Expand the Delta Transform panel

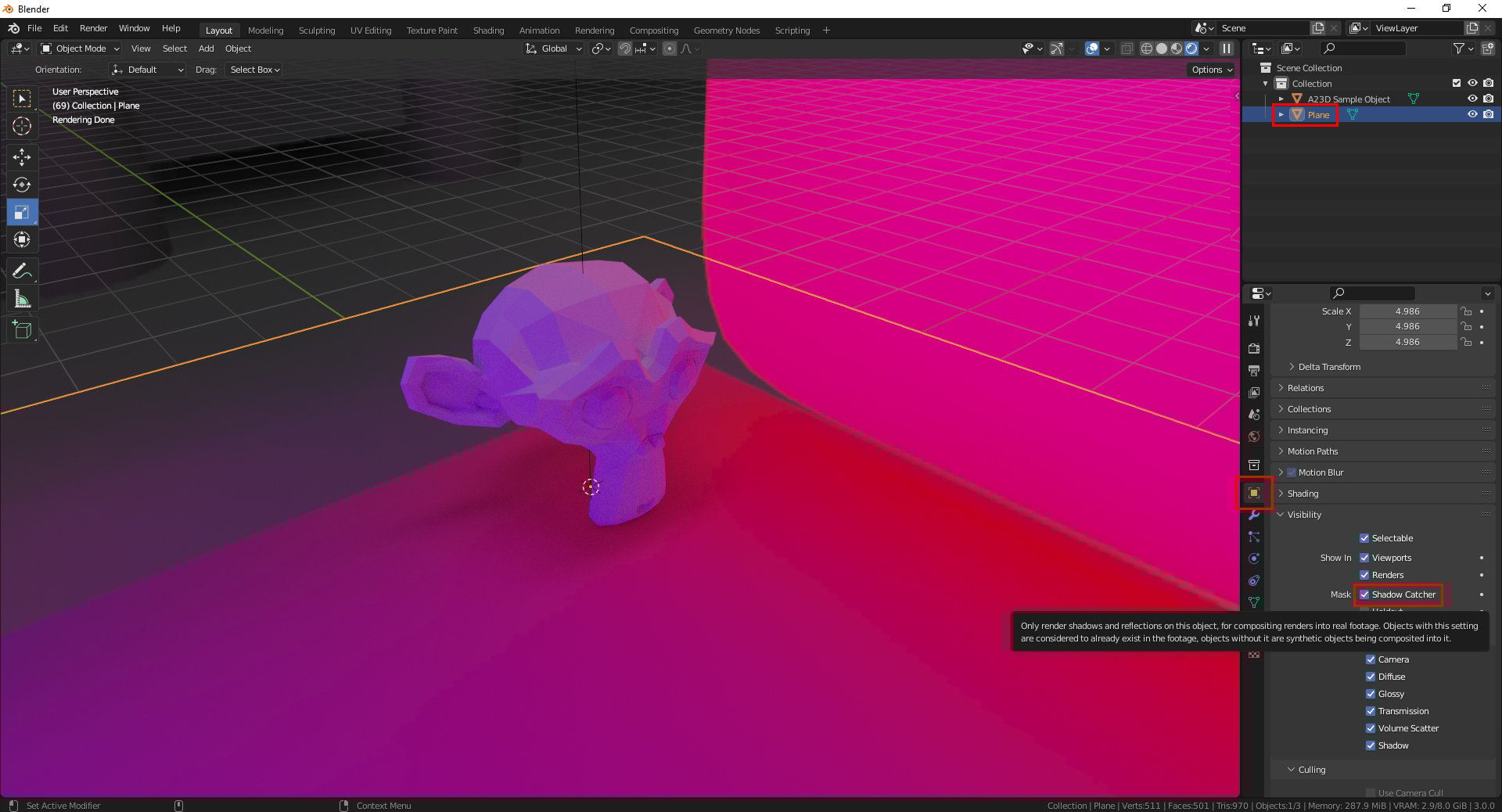click(x=1329, y=367)
